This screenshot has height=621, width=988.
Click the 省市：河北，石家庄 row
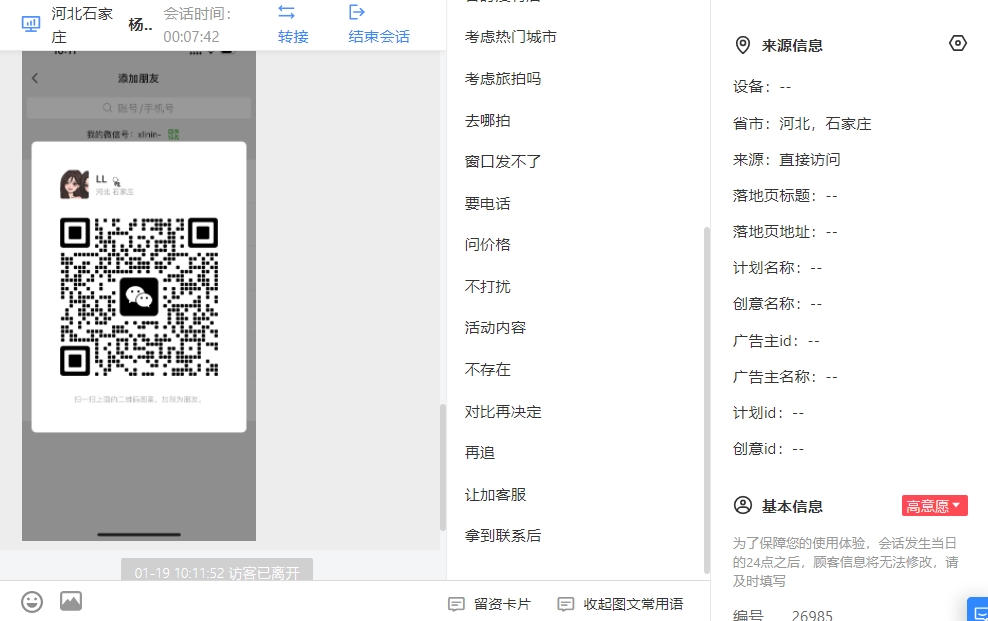click(x=802, y=123)
